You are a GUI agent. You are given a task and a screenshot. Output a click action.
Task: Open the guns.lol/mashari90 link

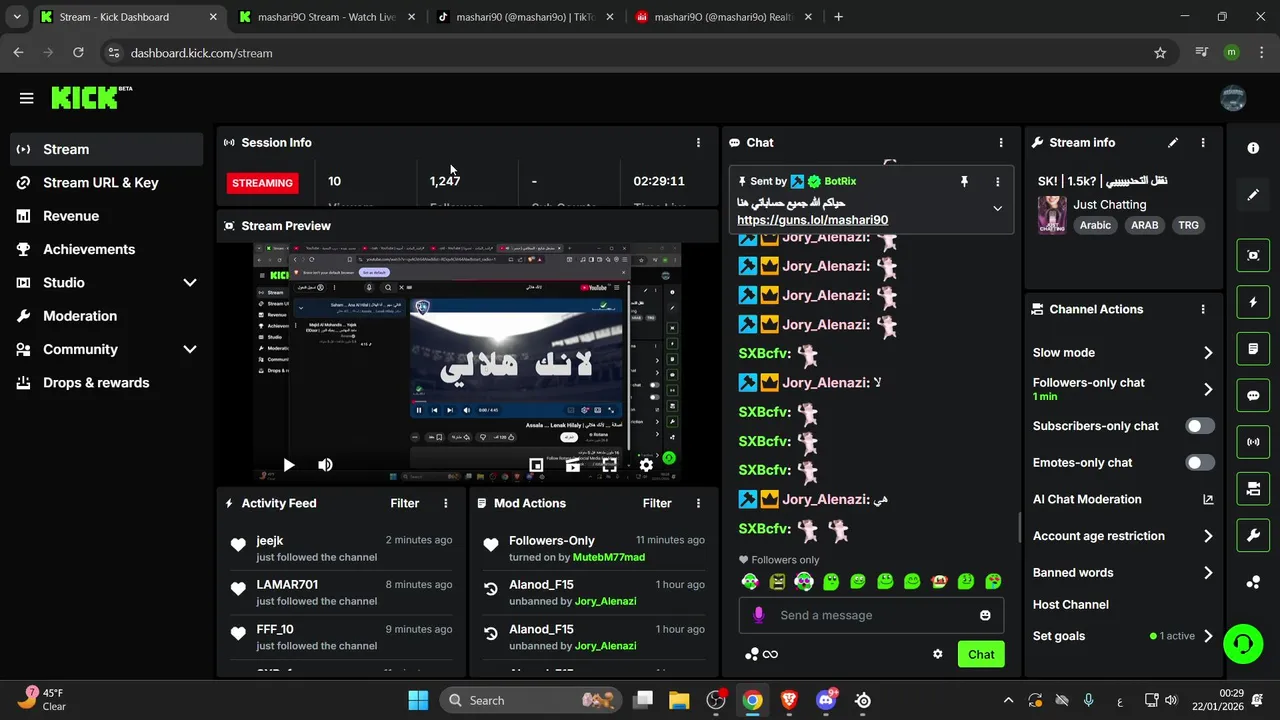click(x=812, y=220)
